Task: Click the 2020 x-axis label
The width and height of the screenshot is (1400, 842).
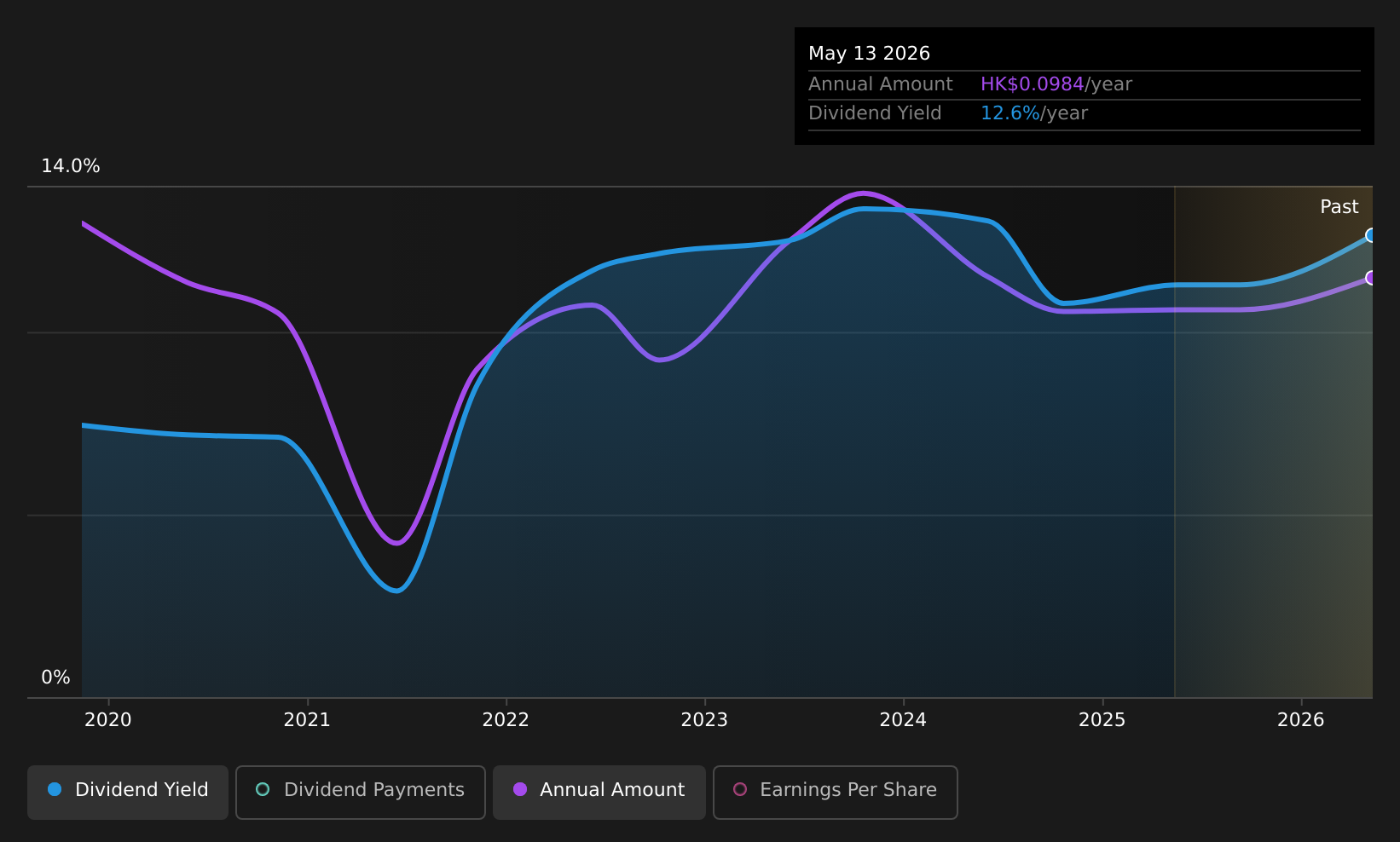Action: point(108,720)
